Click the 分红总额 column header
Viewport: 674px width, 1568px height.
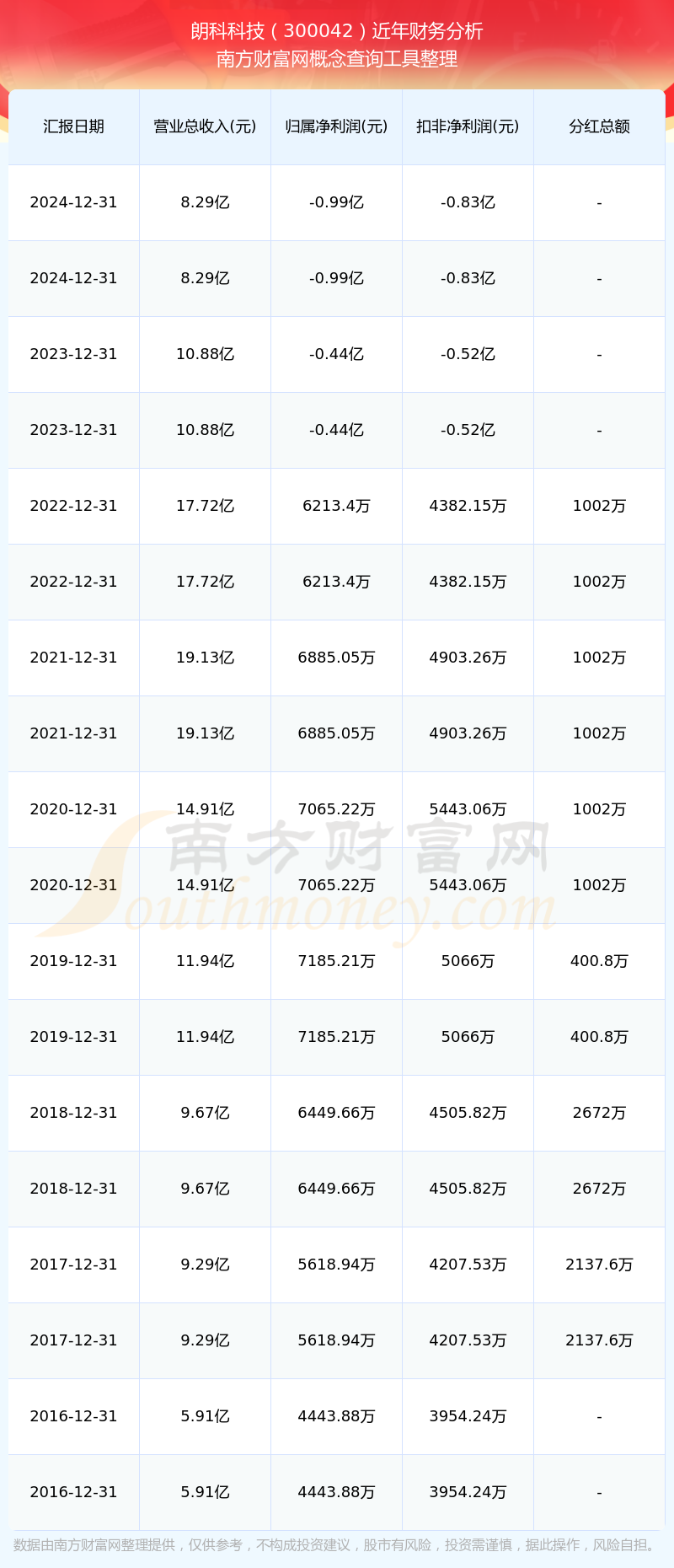click(599, 126)
